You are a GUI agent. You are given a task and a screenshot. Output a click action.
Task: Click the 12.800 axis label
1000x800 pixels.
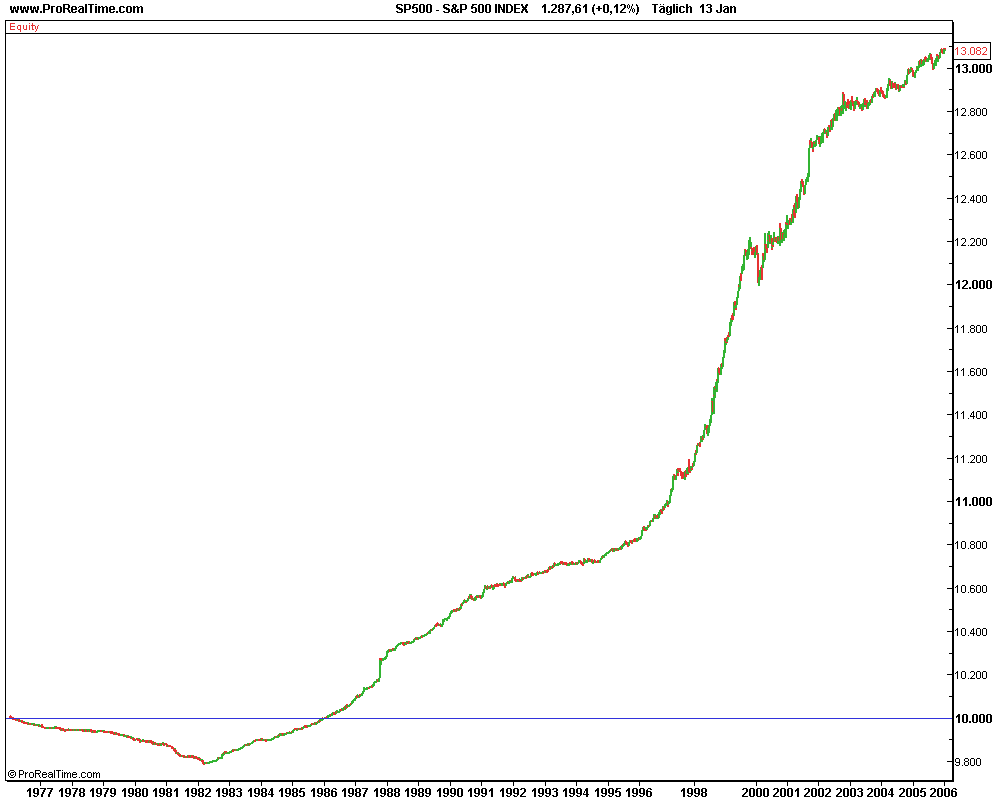coord(970,112)
